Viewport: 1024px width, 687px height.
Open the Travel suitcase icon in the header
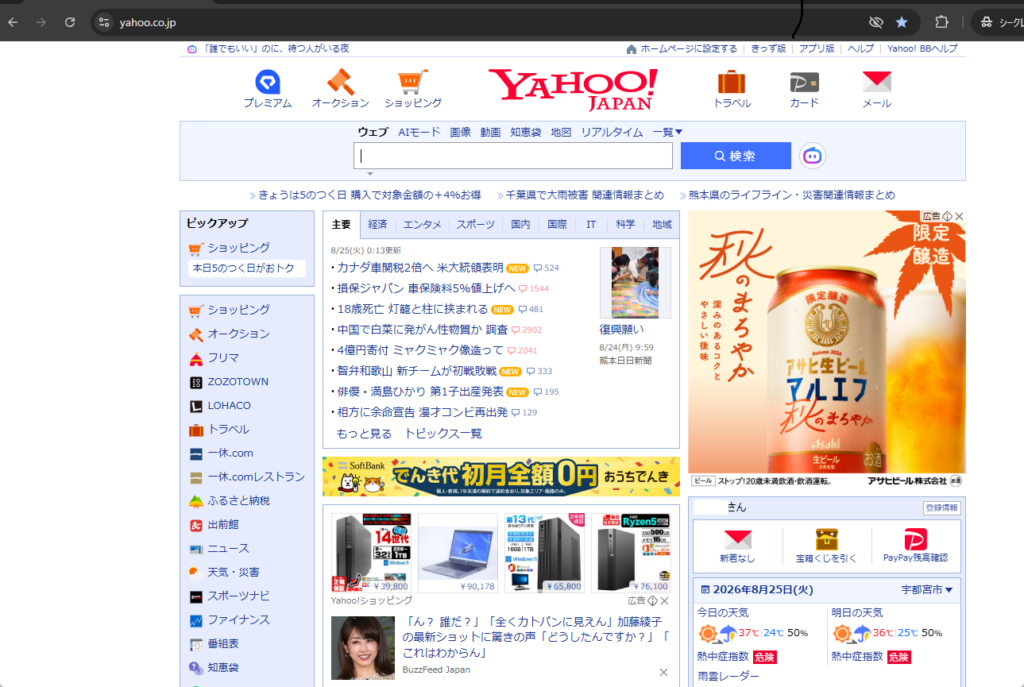pyautogui.click(x=731, y=82)
